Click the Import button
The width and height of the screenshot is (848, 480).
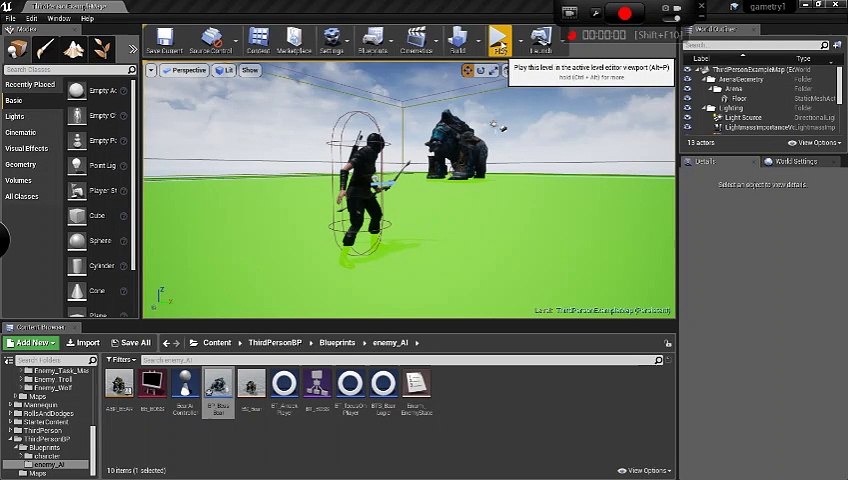[83, 343]
